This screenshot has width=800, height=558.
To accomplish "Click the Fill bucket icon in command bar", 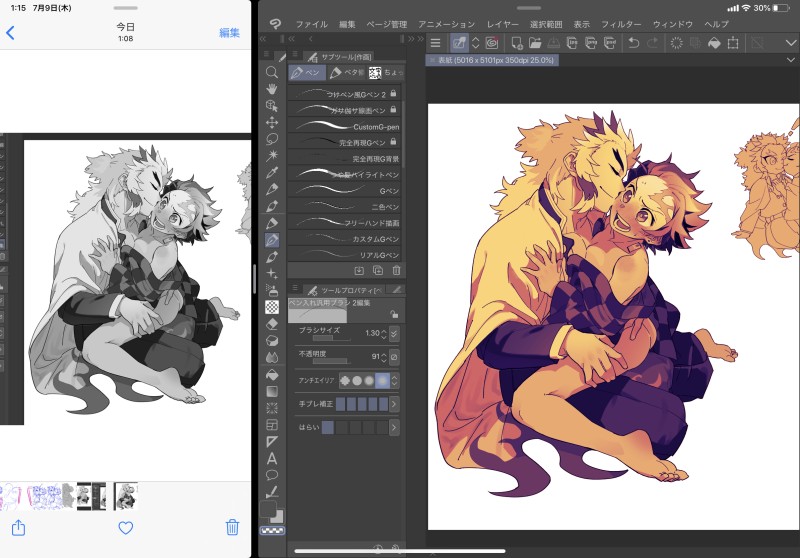I will [x=714, y=43].
